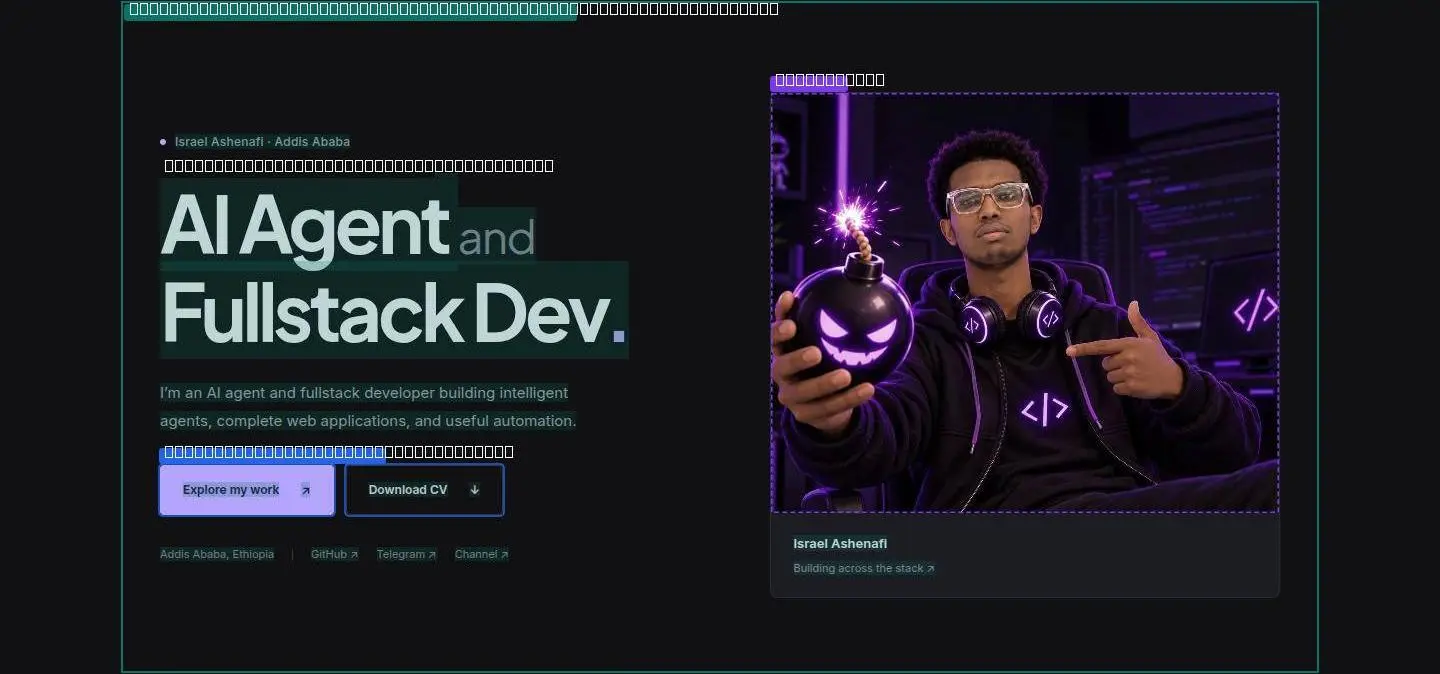Click the 'Addis Ababa, Ethiopia' location text
This screenshot has height=674, width=1440.
pyautogui.click(x=217, y=554)
